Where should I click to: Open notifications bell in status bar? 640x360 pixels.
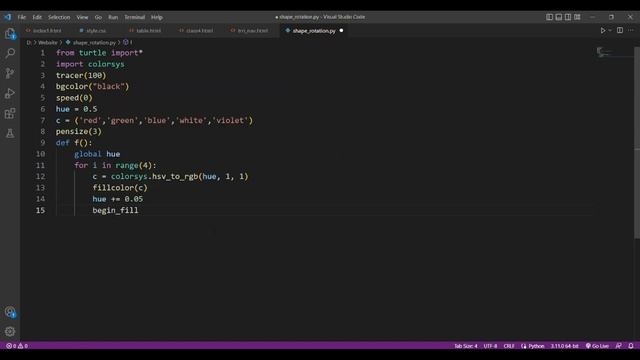631,346
